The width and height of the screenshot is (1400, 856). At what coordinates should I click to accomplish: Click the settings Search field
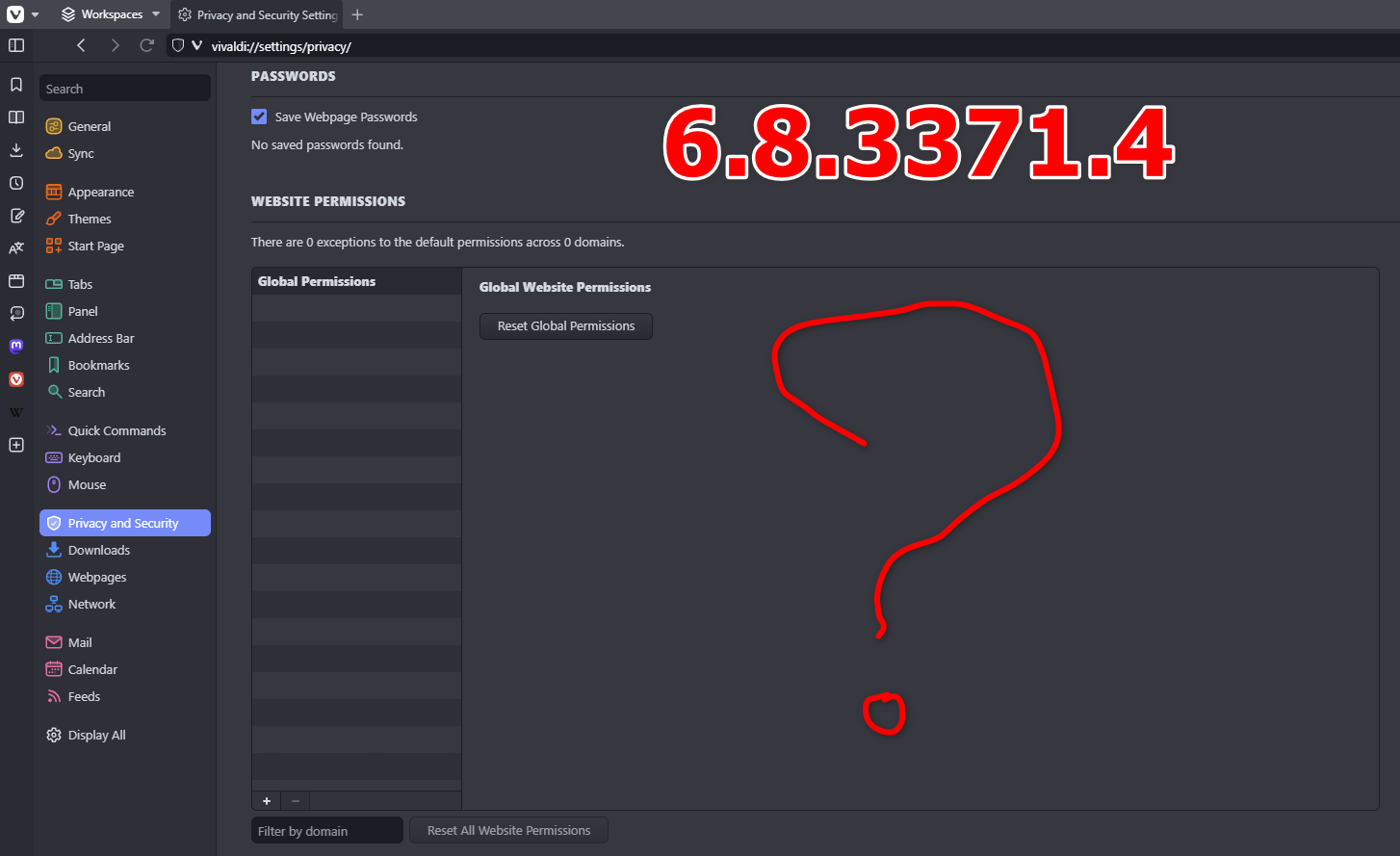tap(125, 89)
